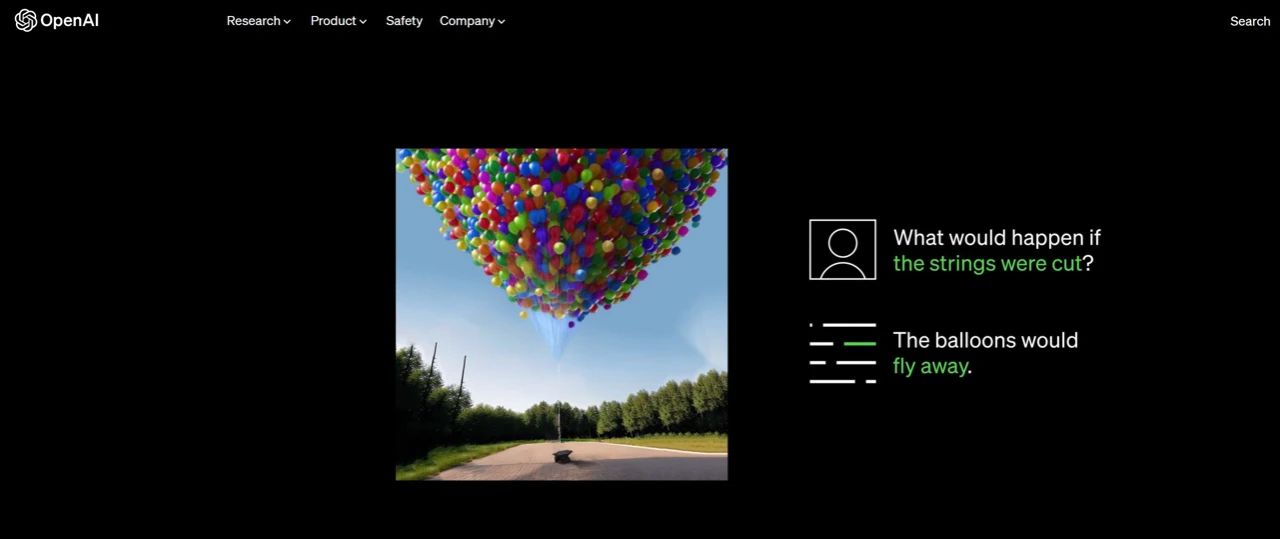
Task: Click 'The balloons would' text
Action: click(x=986, y=340)
